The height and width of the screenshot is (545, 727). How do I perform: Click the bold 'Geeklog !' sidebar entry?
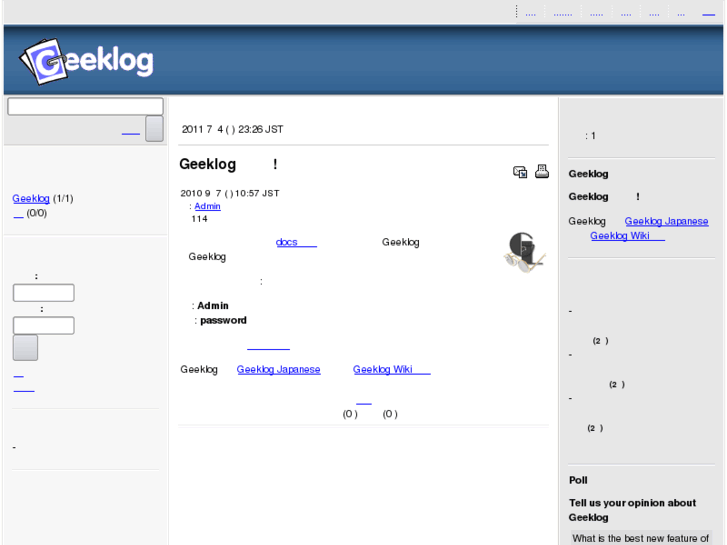pos(604,197)
